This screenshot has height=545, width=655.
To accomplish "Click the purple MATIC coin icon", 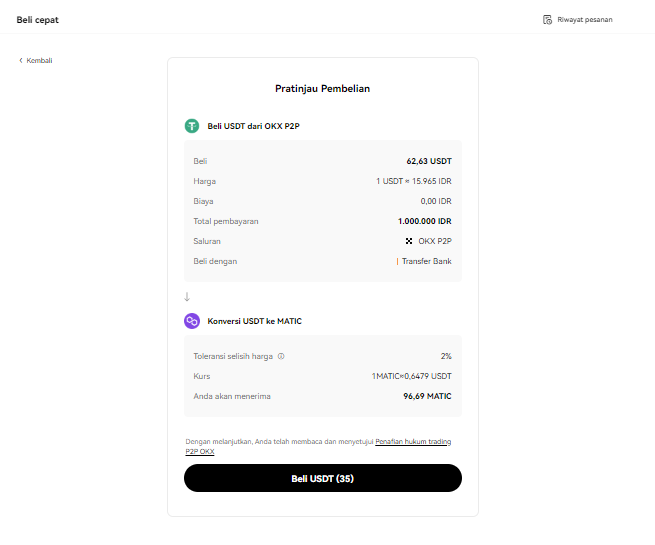I will coord(192,321).
